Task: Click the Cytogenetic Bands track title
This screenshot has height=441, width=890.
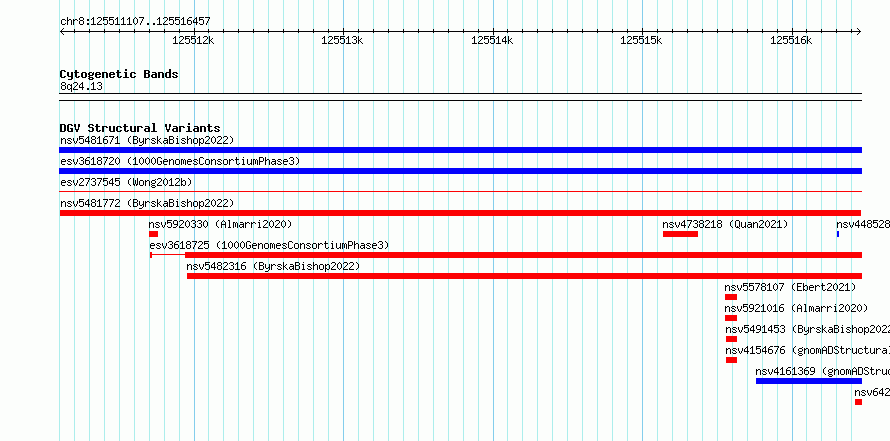Action: point(119,74)
